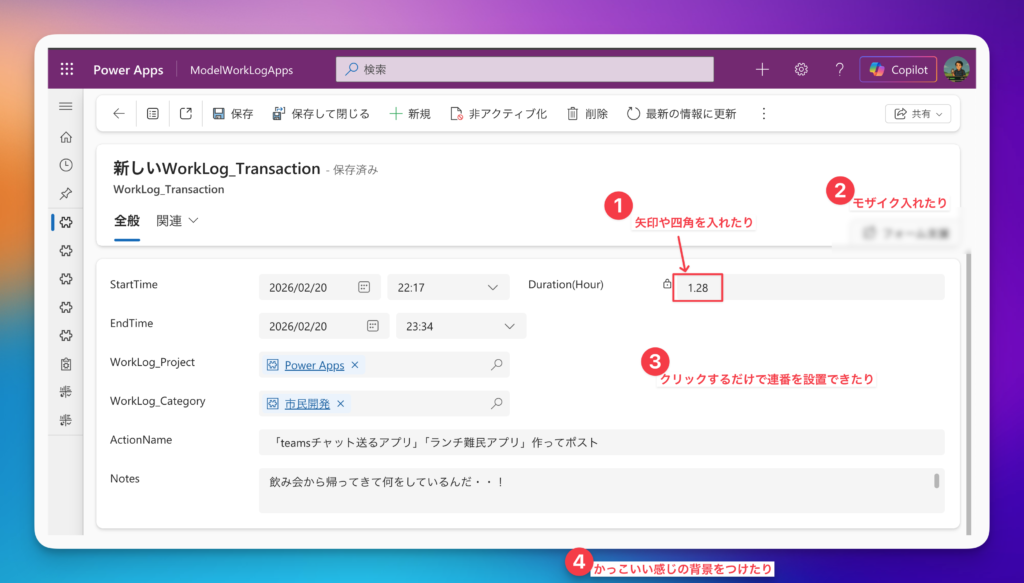Open the app launcher waffle icon
Viewport: 1024px width, 583px height.
[67, 69]
